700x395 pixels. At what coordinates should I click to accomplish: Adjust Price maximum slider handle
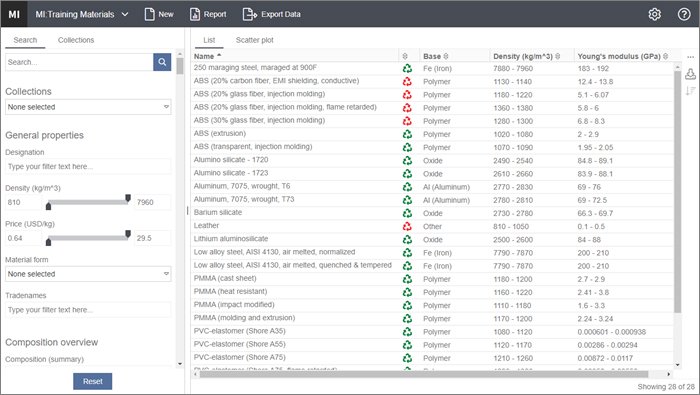pos(128,234)
